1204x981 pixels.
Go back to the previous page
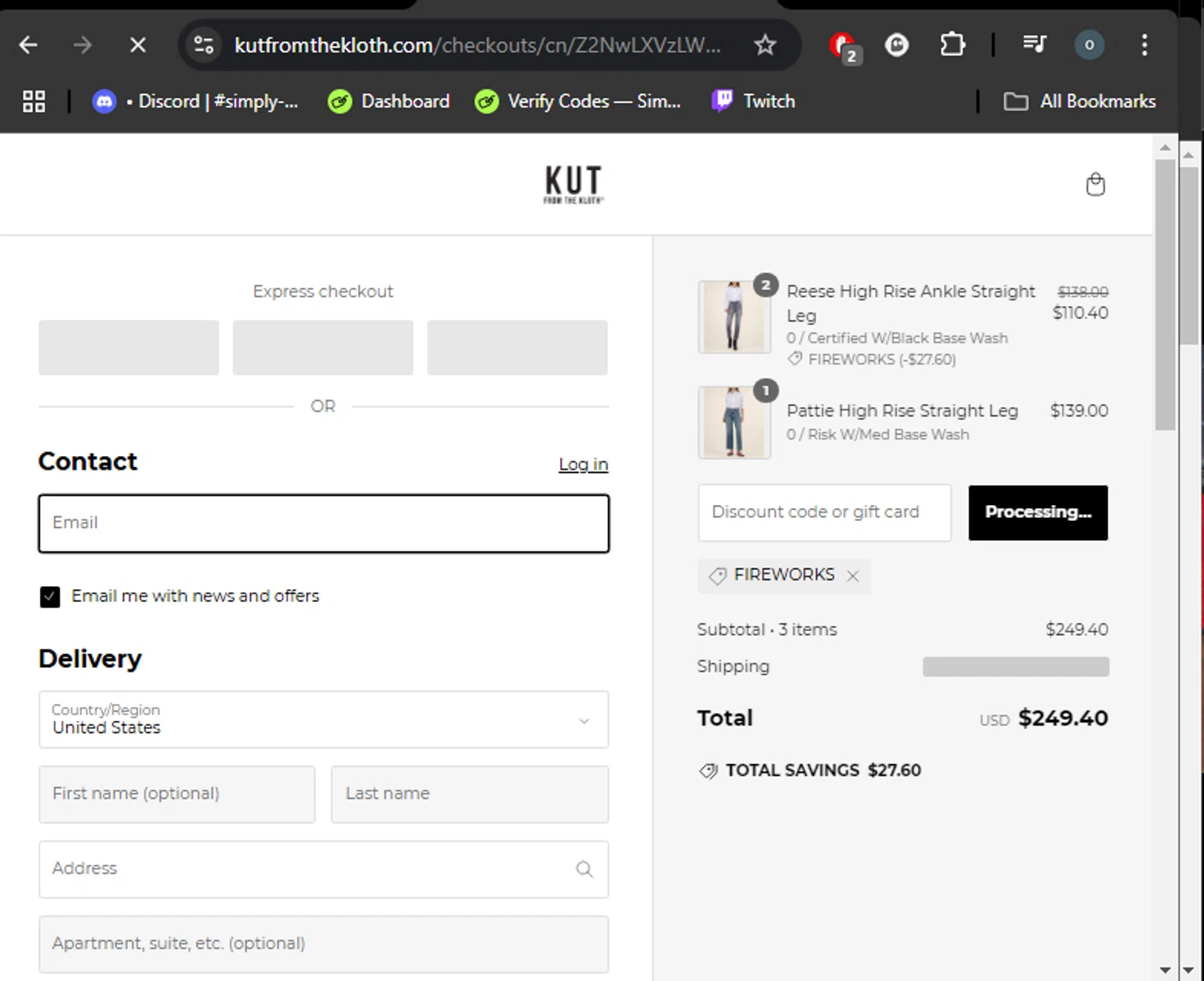pyautogui.click(x=28, y=45)
